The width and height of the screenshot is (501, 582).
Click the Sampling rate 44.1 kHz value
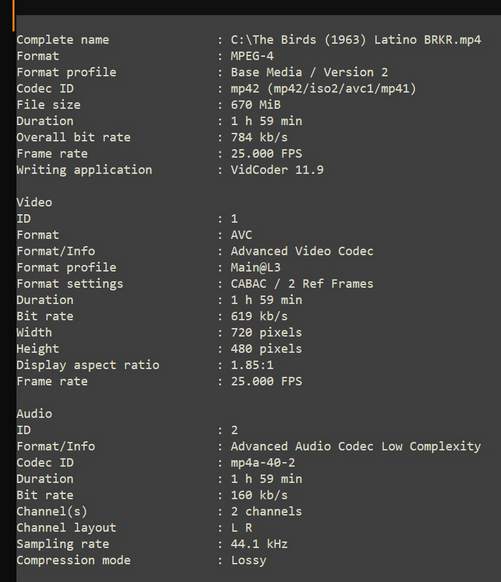(x=259, y=544)
